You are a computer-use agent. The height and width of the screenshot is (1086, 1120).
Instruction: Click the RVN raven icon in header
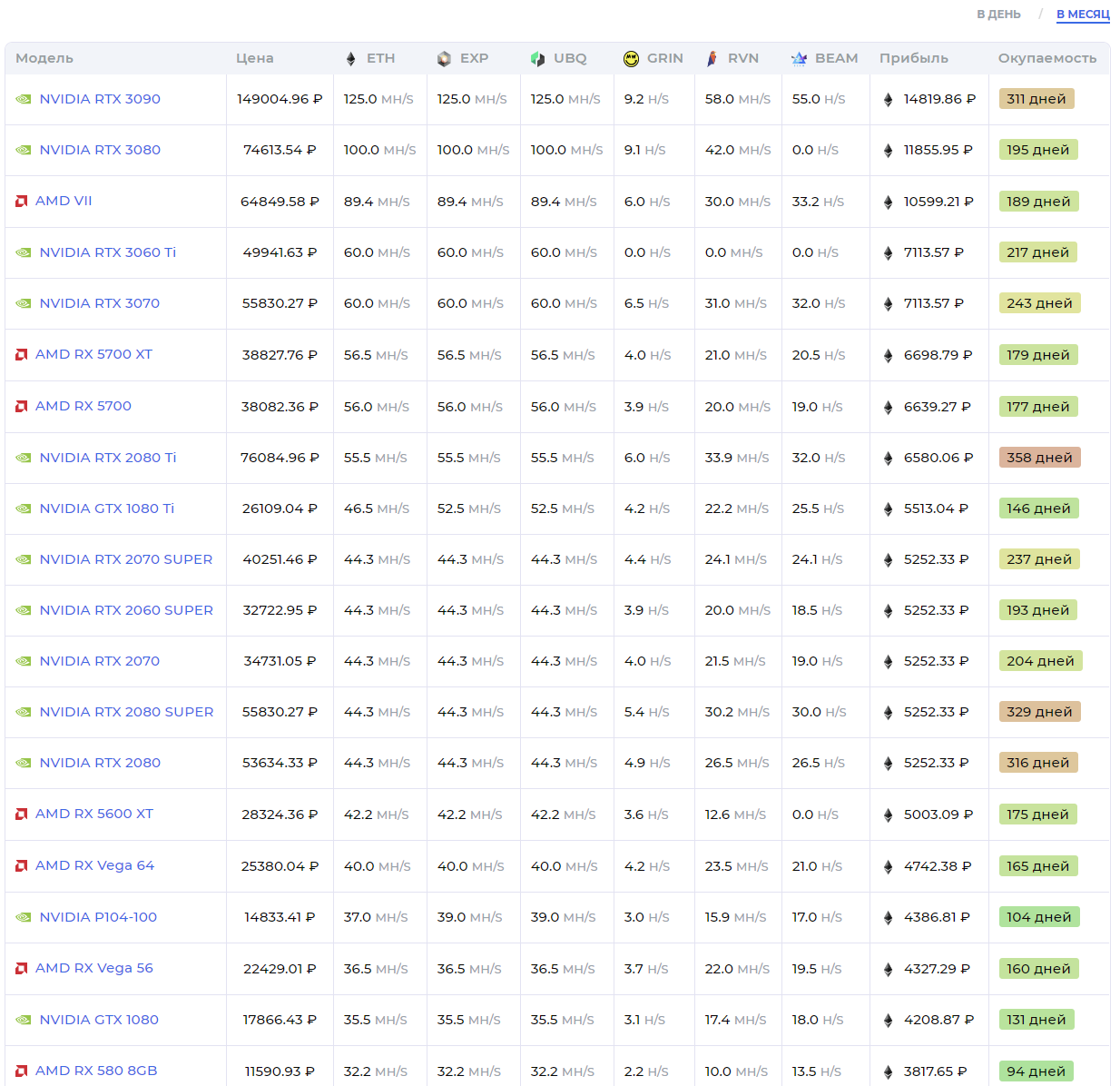712,59
